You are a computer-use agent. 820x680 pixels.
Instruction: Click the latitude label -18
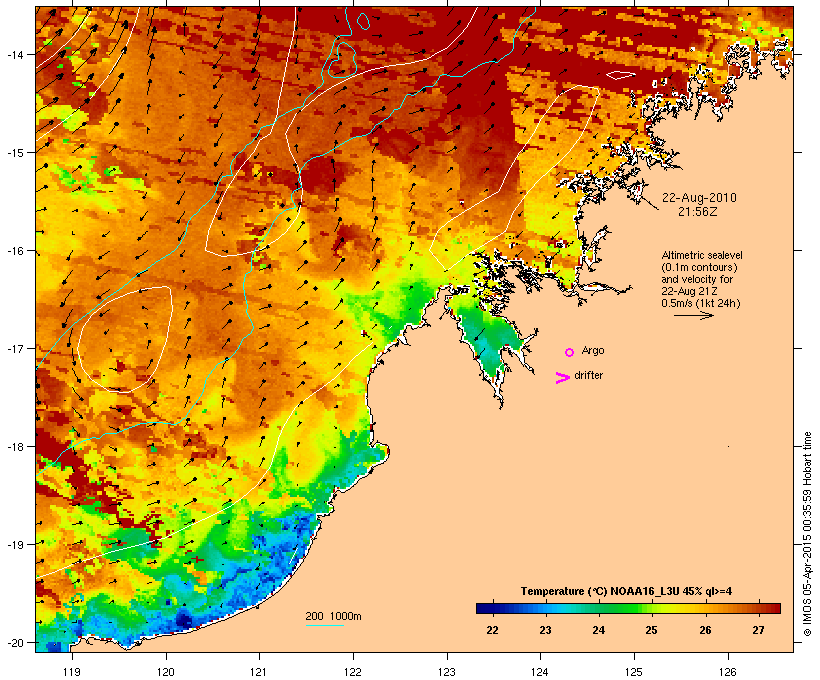[x=14, y=446]
